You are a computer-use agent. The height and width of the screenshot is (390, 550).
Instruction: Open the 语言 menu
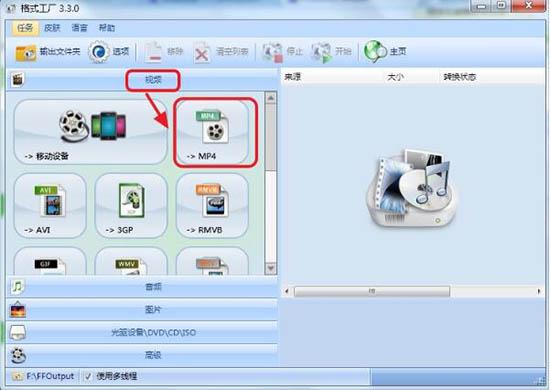pyautogui.click(x=80, y=28)
